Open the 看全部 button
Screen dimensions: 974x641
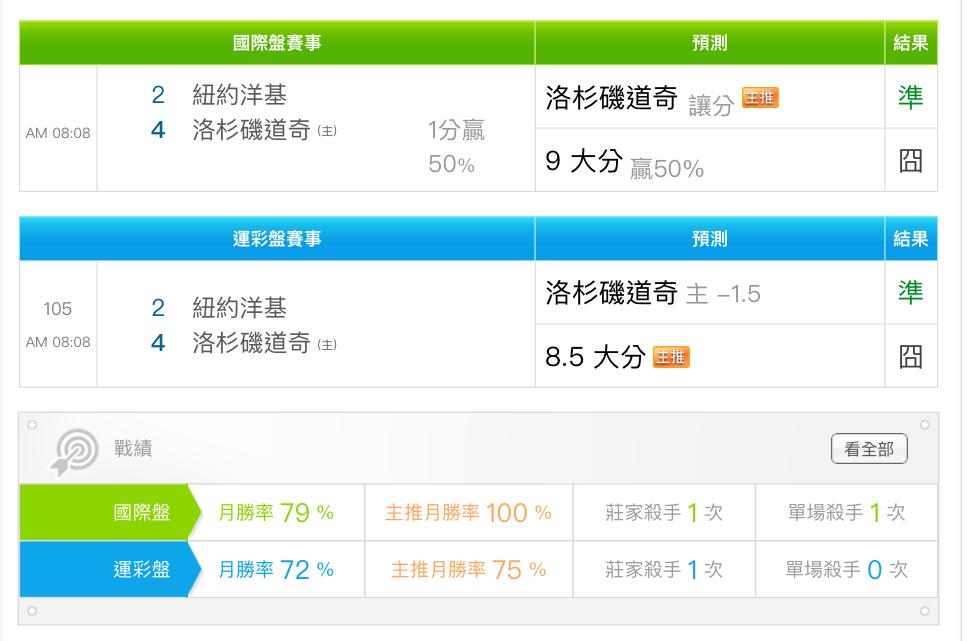[869, 448]
